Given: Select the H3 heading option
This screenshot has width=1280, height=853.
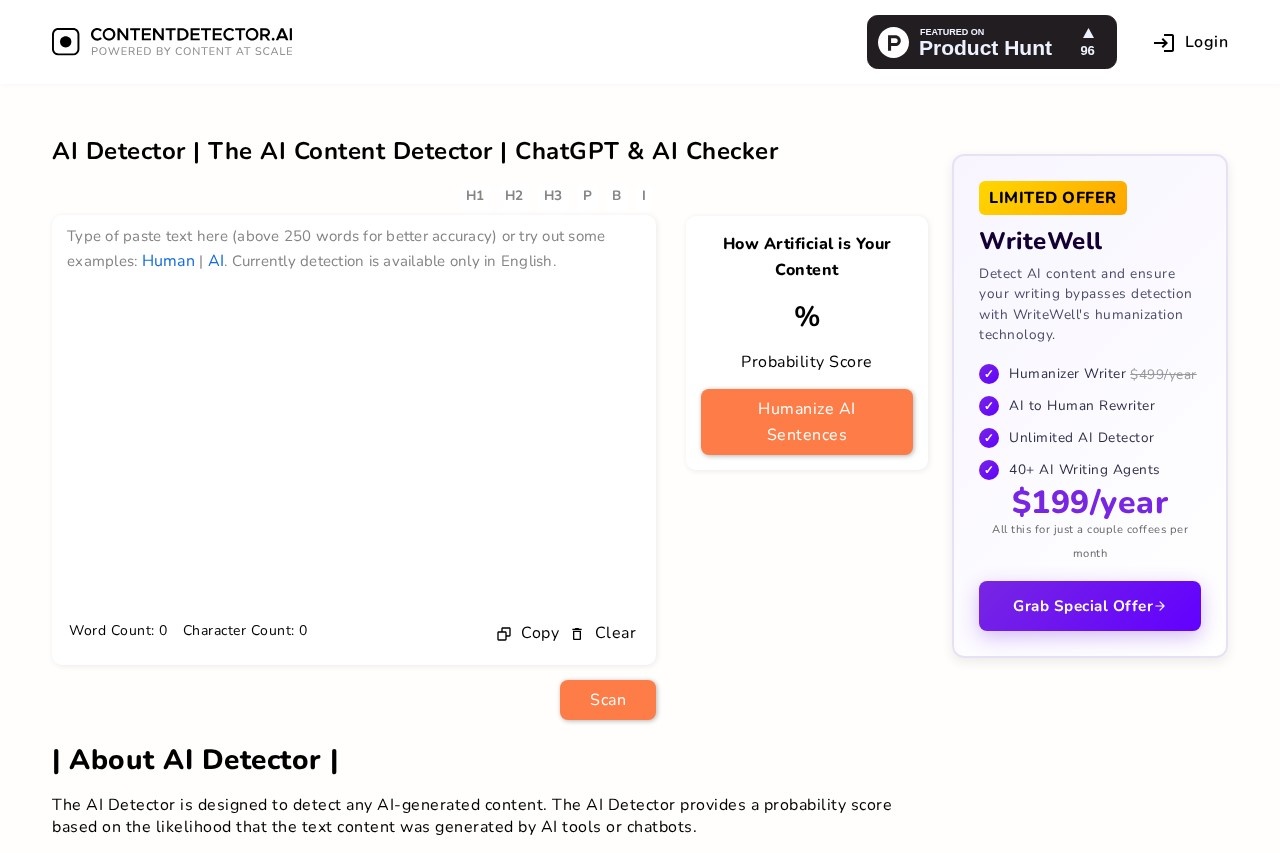Looking at the screenshot, I should coord(553,195).
